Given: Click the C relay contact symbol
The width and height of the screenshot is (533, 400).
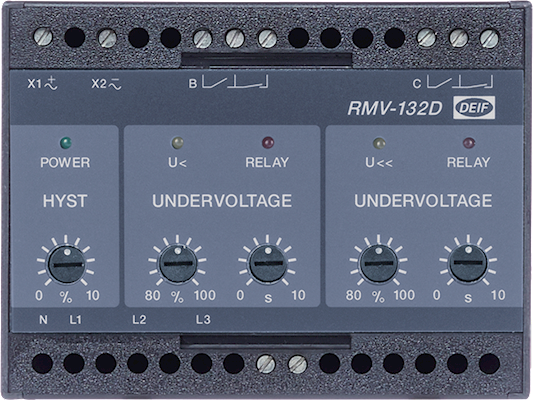Looking at the screenshot, I should tap(459, 82).
